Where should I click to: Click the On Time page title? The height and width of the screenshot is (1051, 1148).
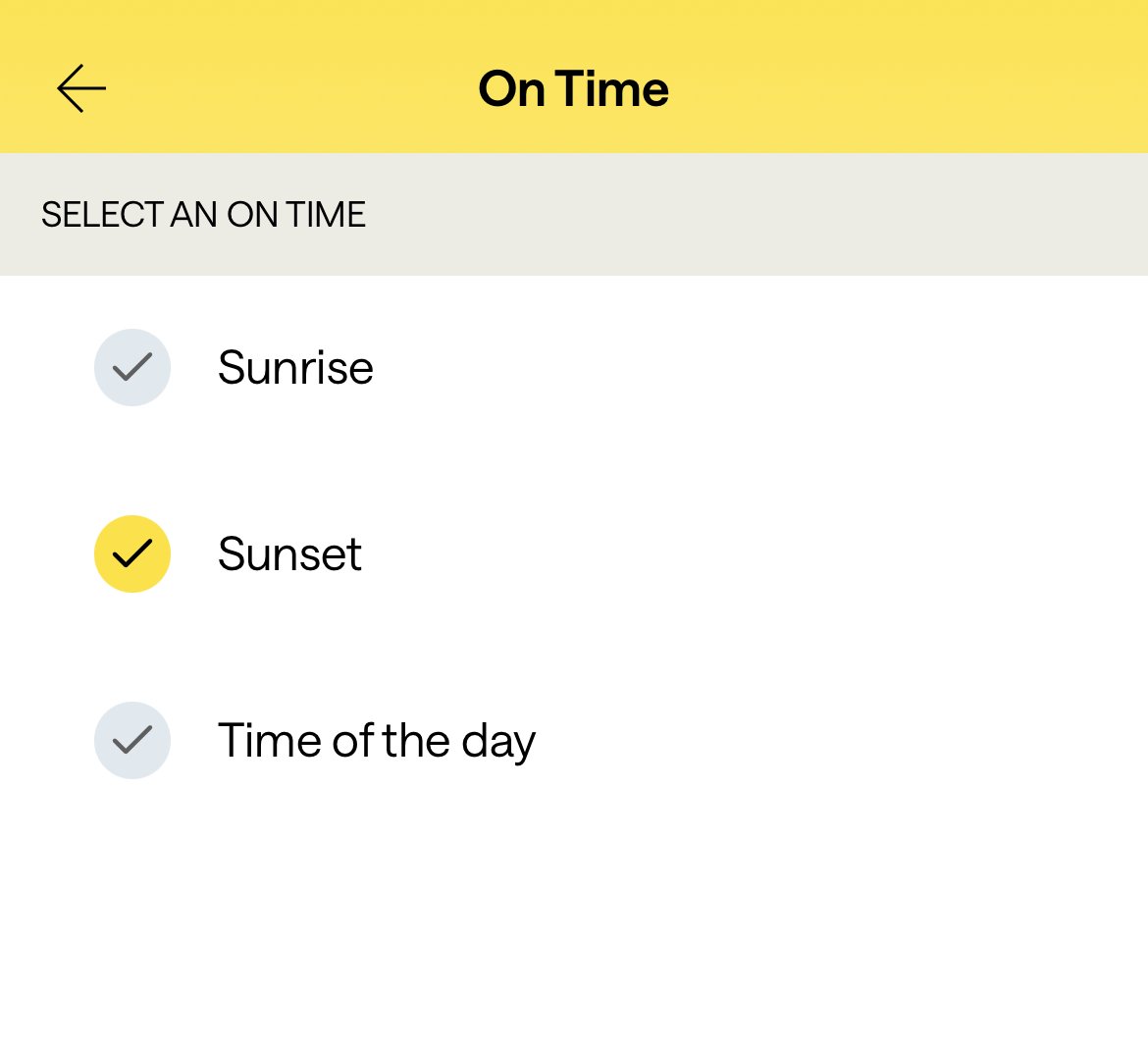pyautogui.click(x=573, y=88)
